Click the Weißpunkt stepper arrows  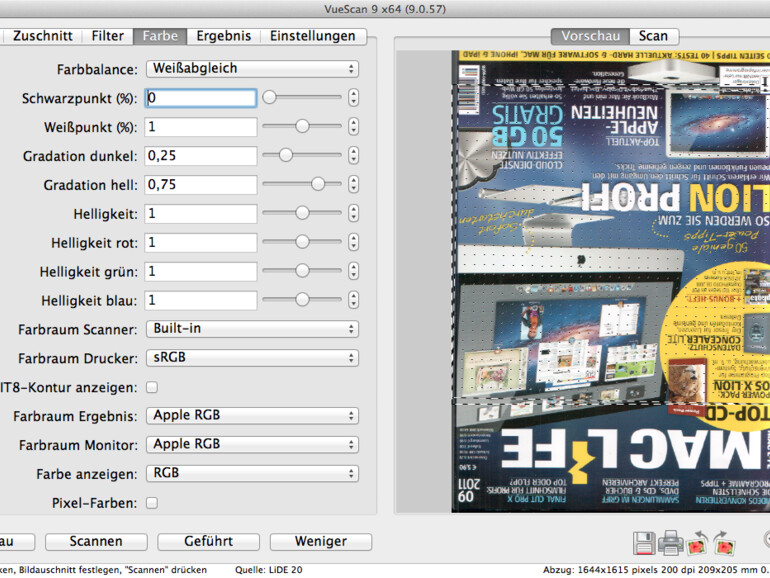[353, 127]
